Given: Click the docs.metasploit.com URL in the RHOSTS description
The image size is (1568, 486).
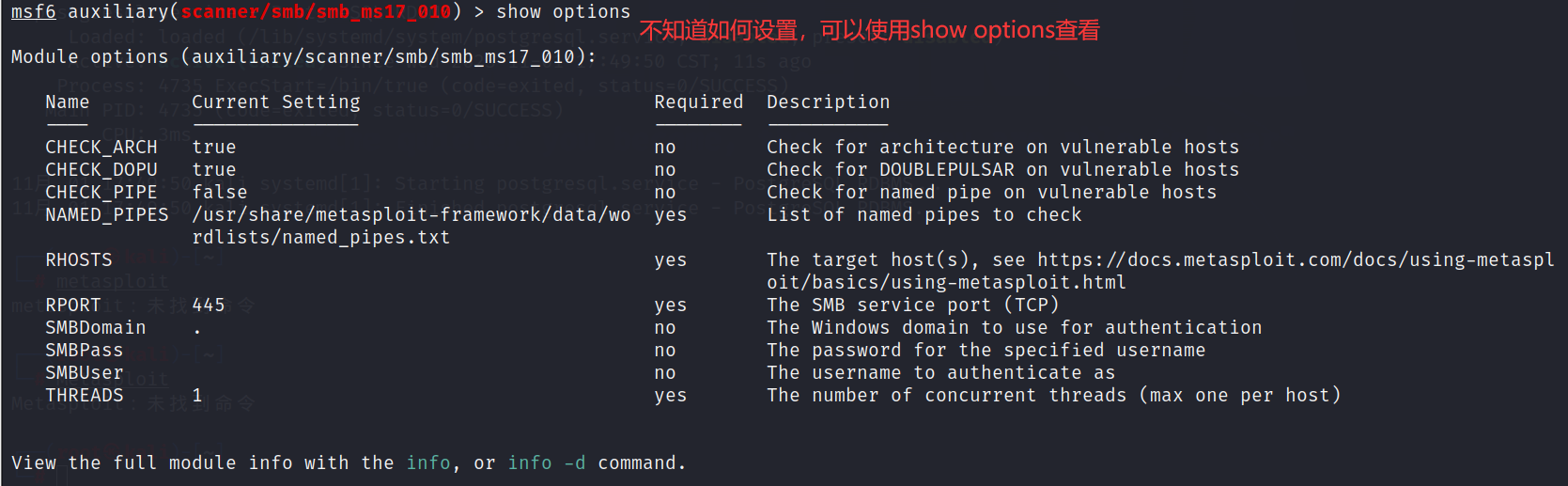Looking at the screenshot, I should point(1296,260).
